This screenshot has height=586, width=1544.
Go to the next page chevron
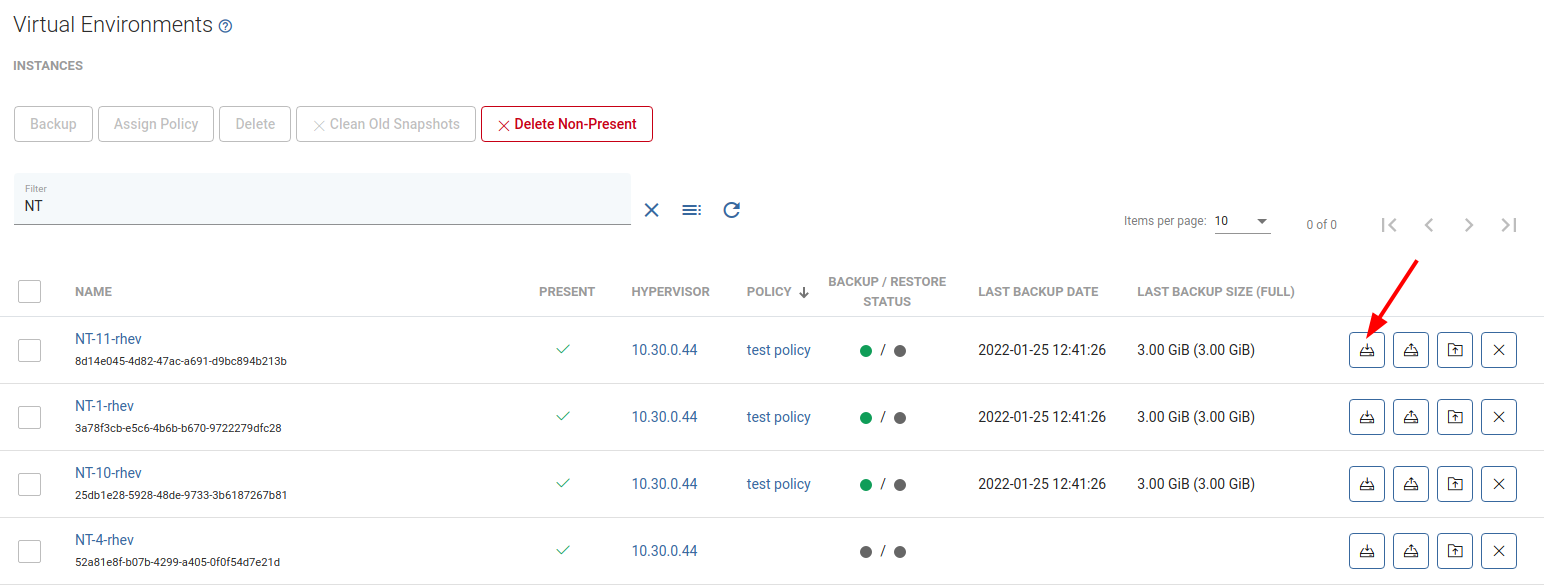point(1469,225)
